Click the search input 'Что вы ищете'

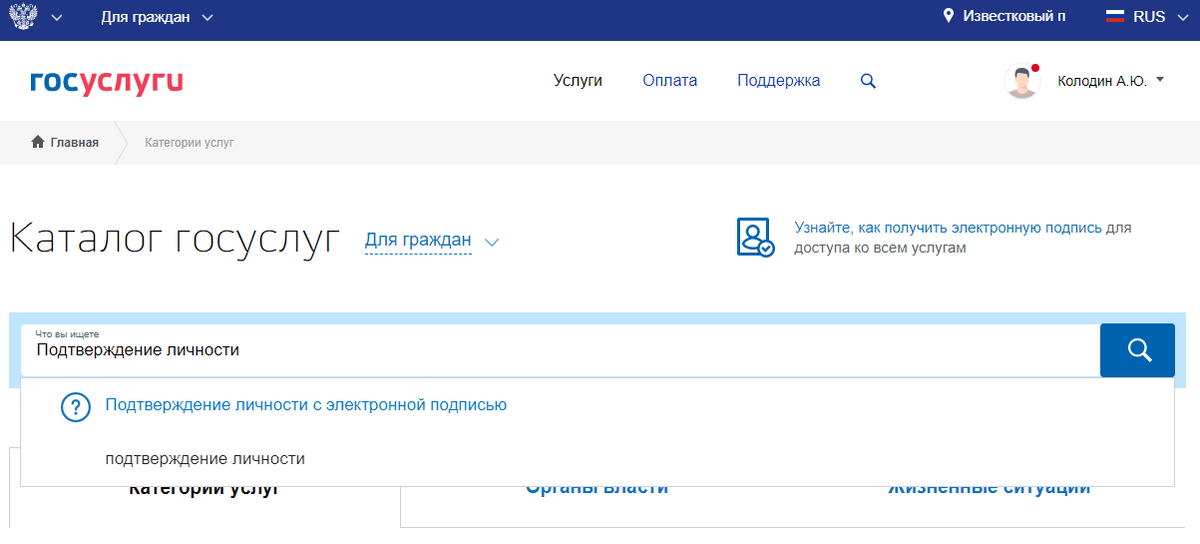tap(560, 350)
